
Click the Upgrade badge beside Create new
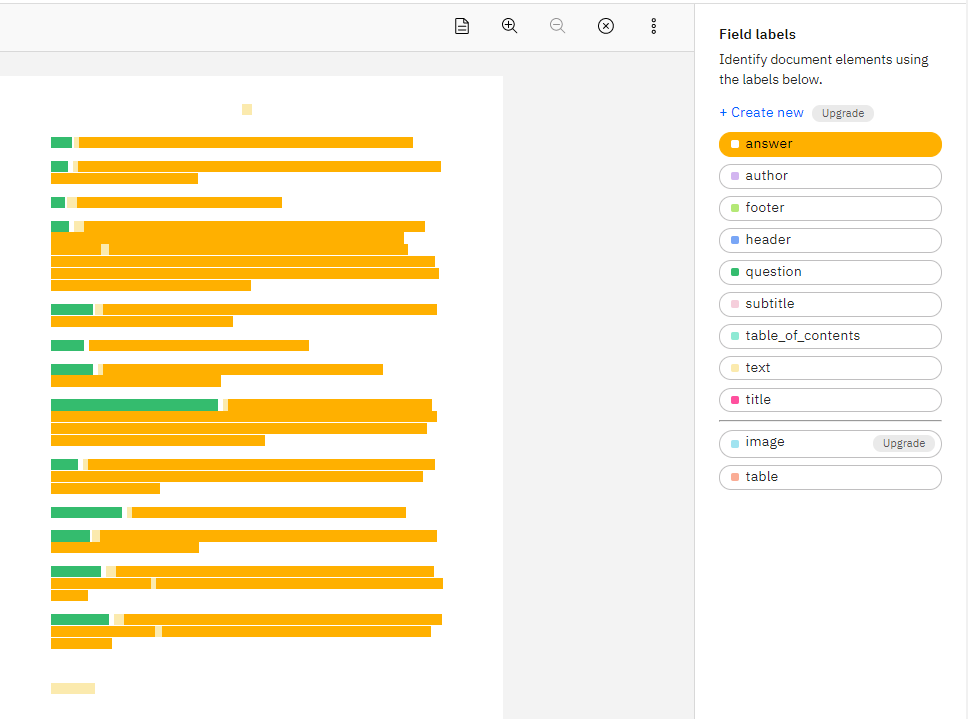tap(843, 114)
